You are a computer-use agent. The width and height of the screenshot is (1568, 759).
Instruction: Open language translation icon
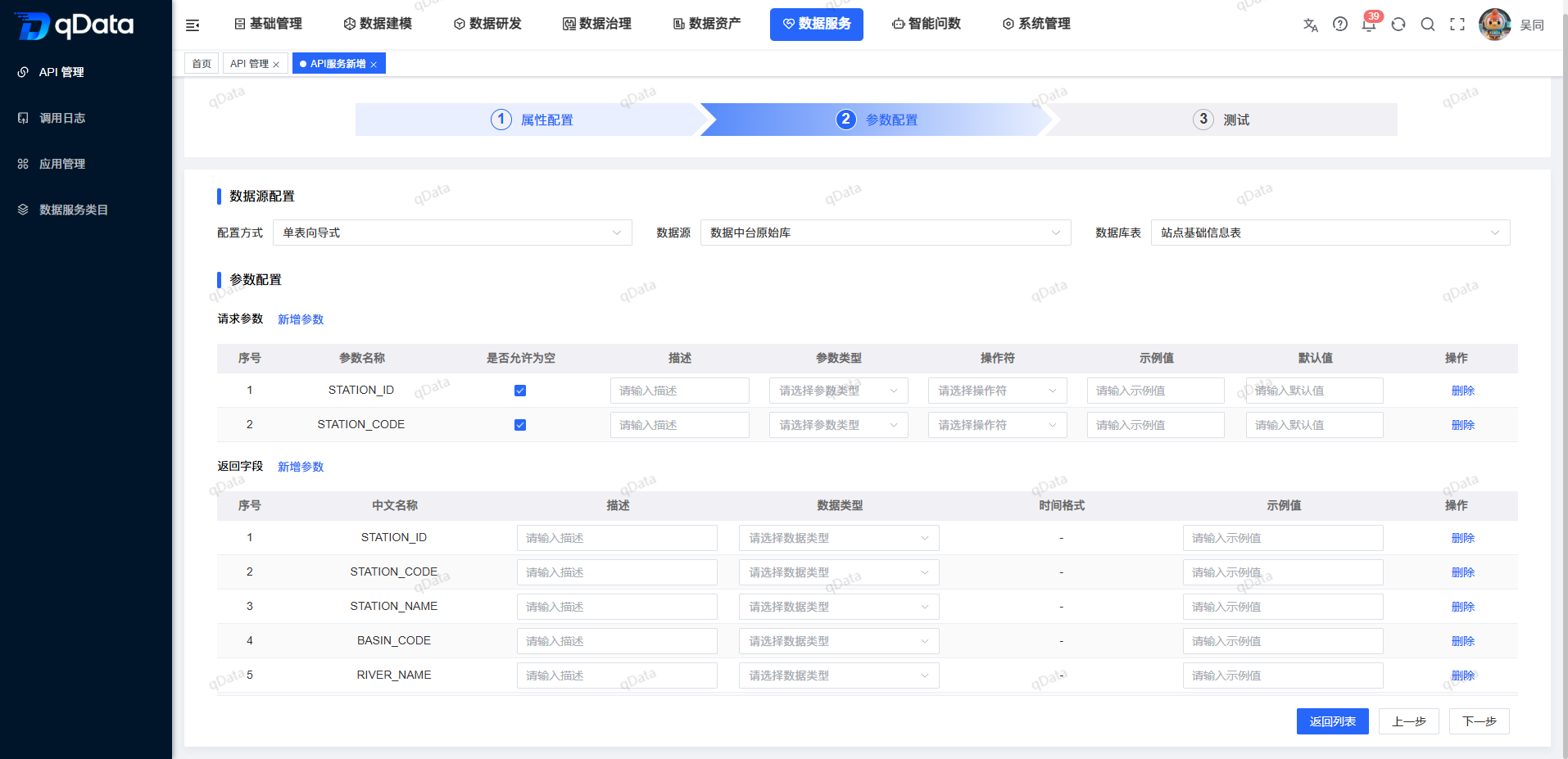(x=1311, y=25)
